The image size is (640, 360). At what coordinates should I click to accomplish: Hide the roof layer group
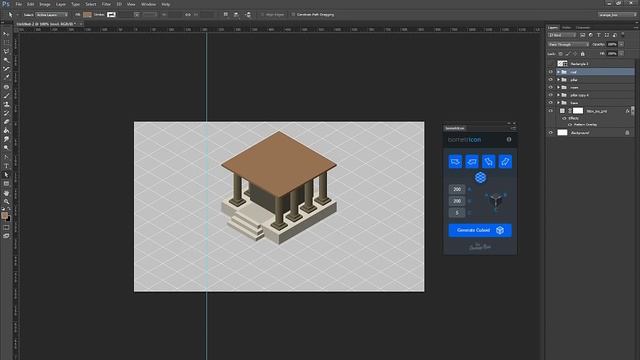coord(551,72)
